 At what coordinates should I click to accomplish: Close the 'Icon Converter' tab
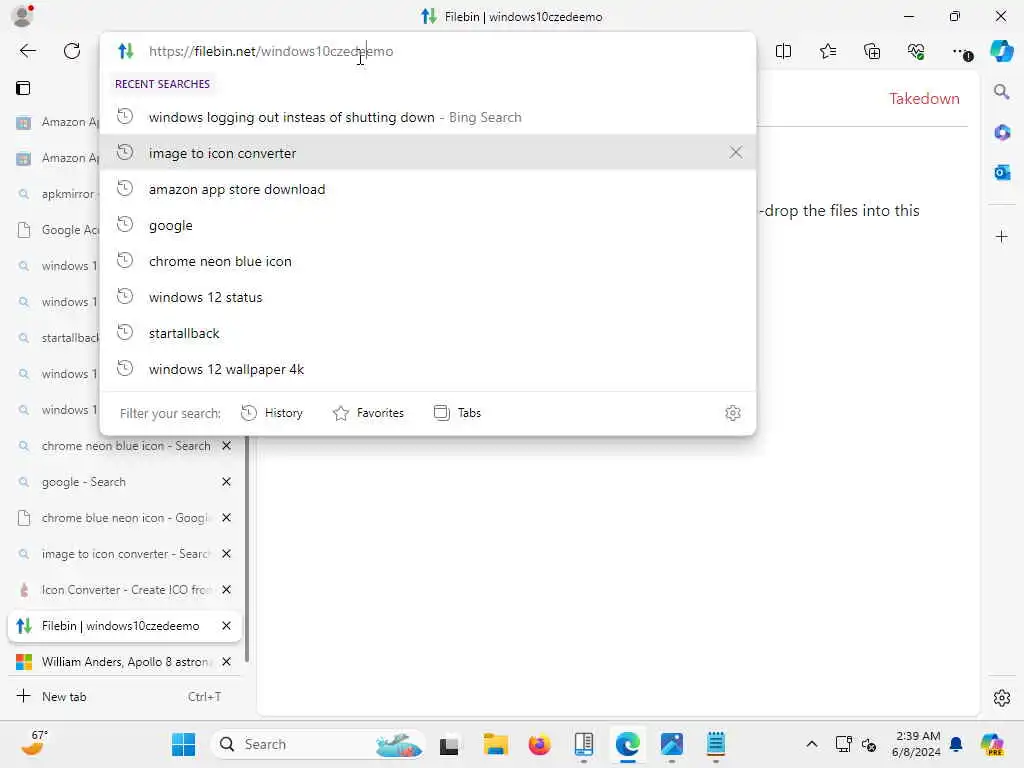(x=227, y=590)
